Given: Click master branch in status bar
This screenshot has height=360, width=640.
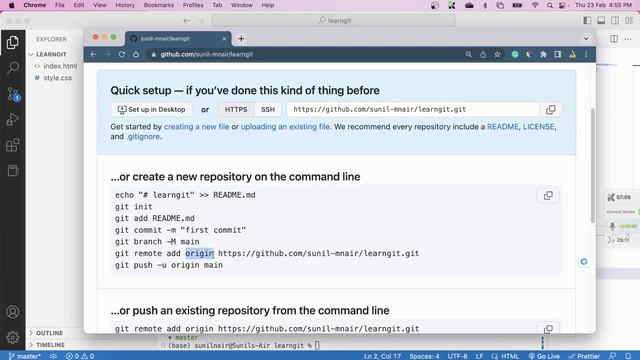Looking at the screenshot, I should 24,356.
